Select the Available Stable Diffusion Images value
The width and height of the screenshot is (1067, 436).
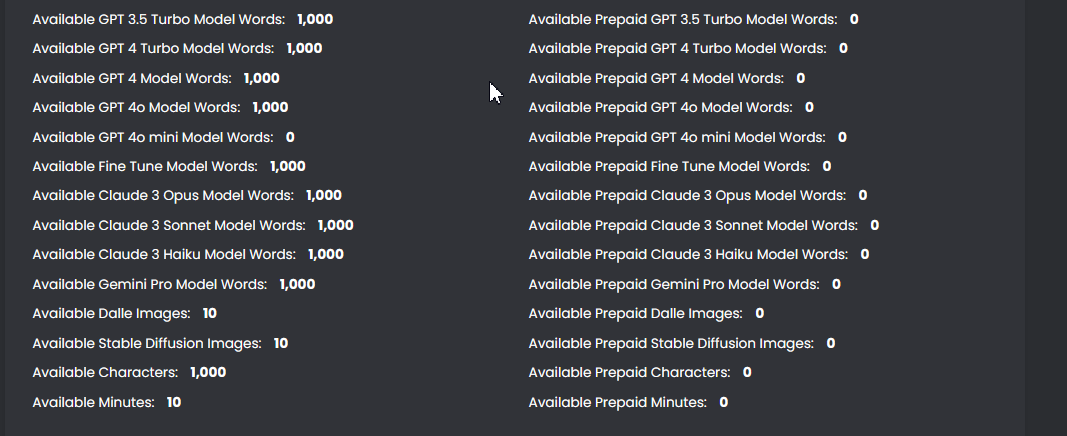pyautogui.click(x=281, y=343)
